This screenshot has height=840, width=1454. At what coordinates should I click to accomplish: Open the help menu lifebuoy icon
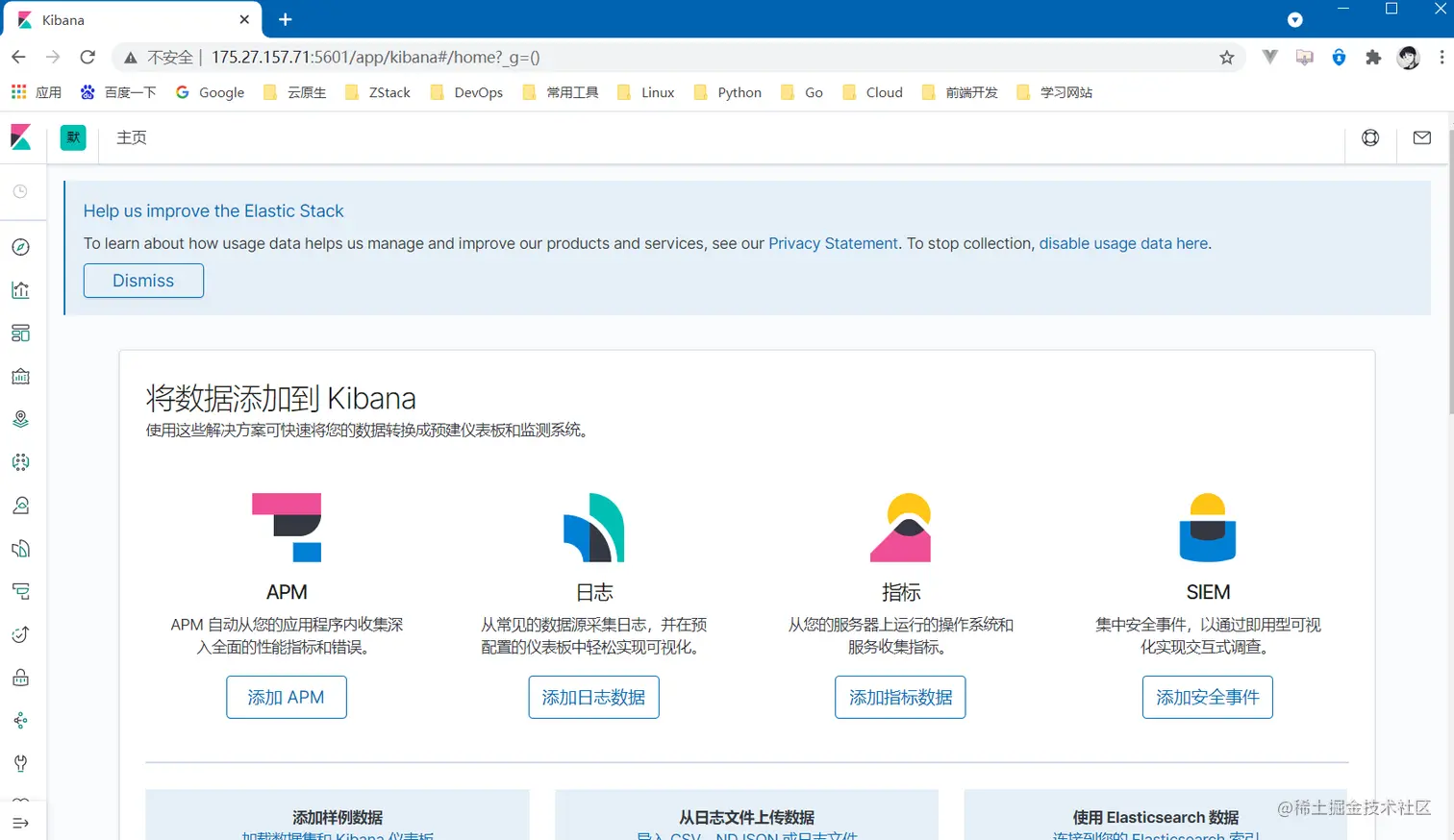(x=1370, y=137)
